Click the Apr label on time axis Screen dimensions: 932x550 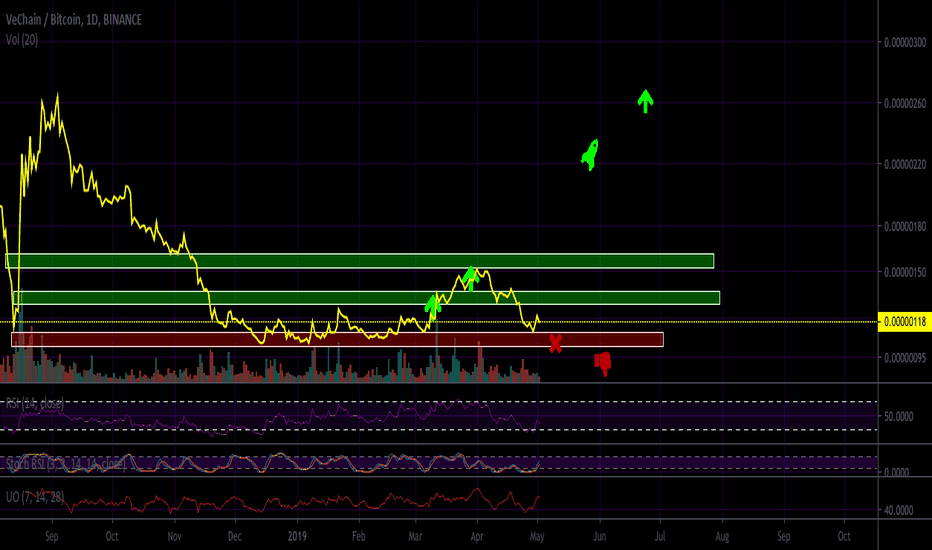click(477, 536)
